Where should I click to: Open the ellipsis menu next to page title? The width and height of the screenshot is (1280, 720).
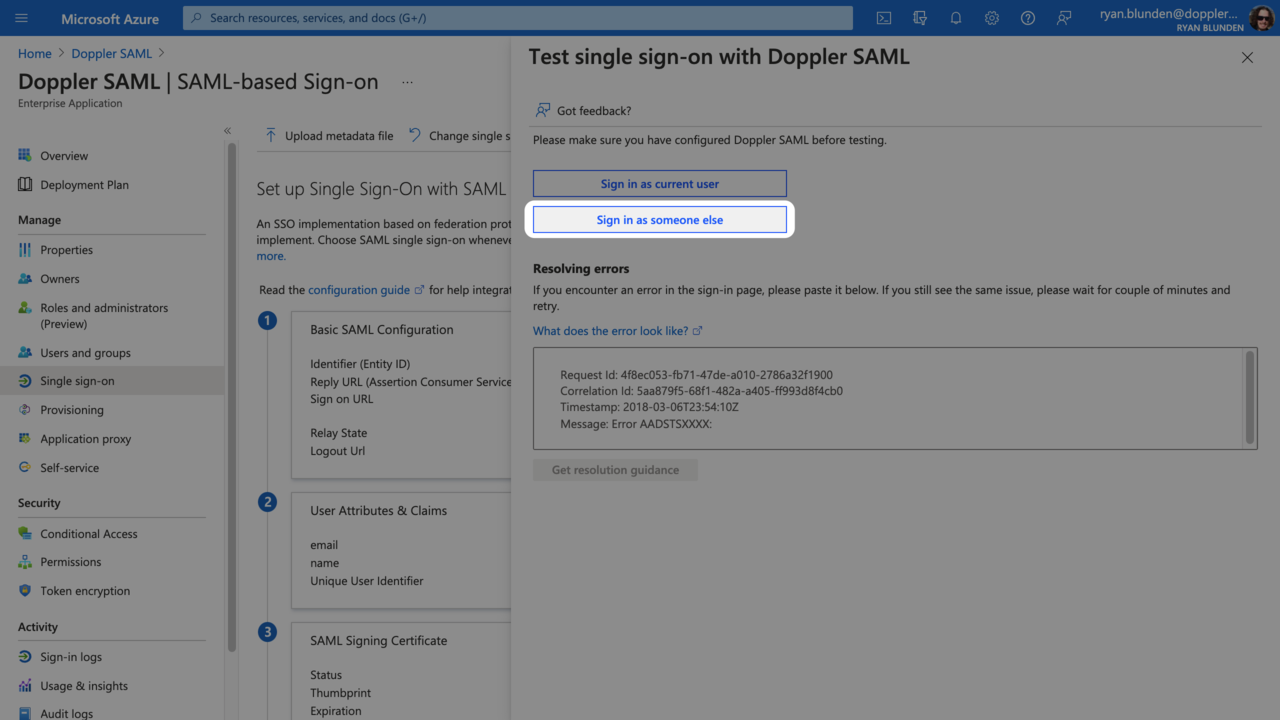(407, 82)
